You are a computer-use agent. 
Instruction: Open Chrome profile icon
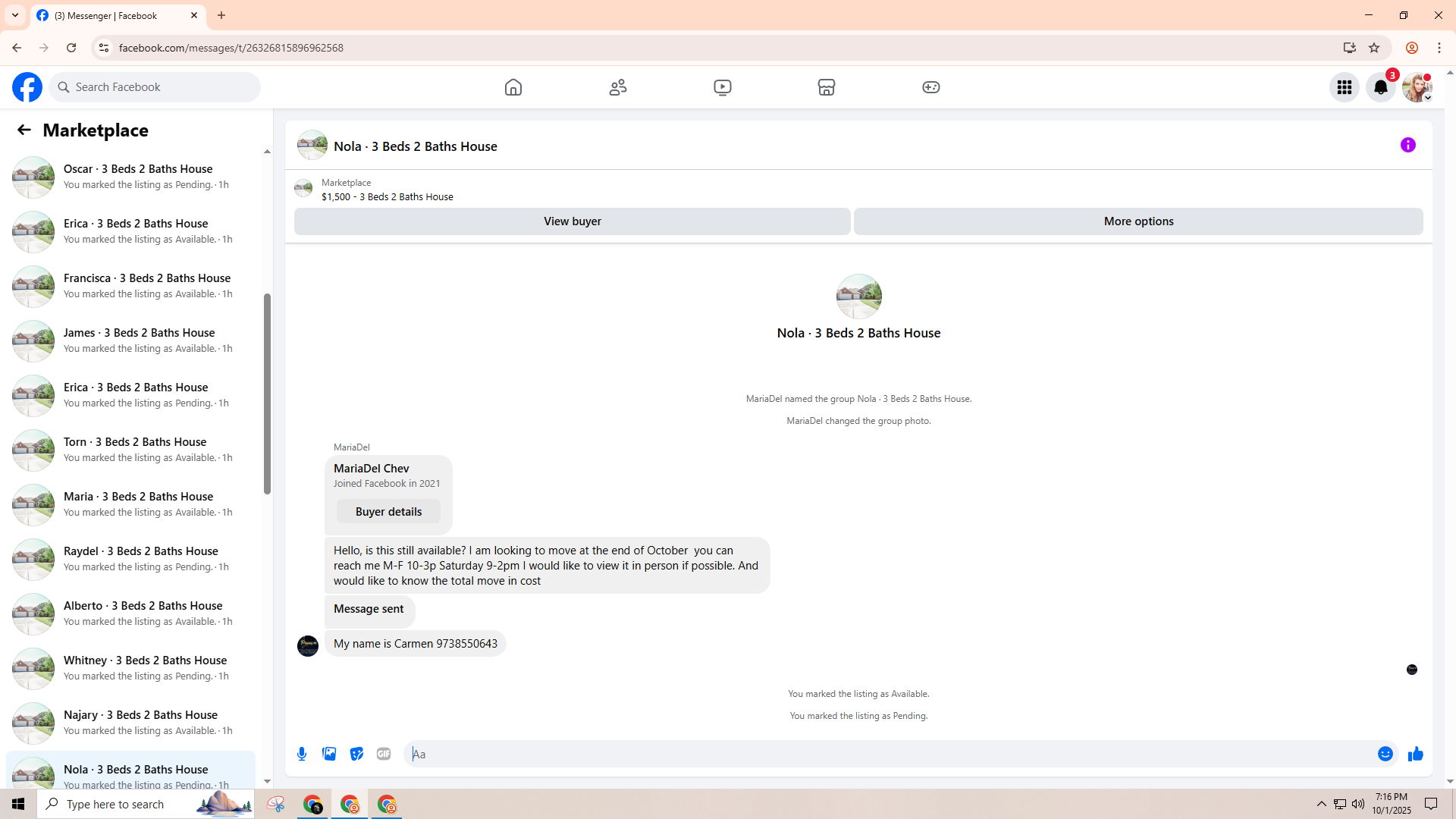[1412, 48]
